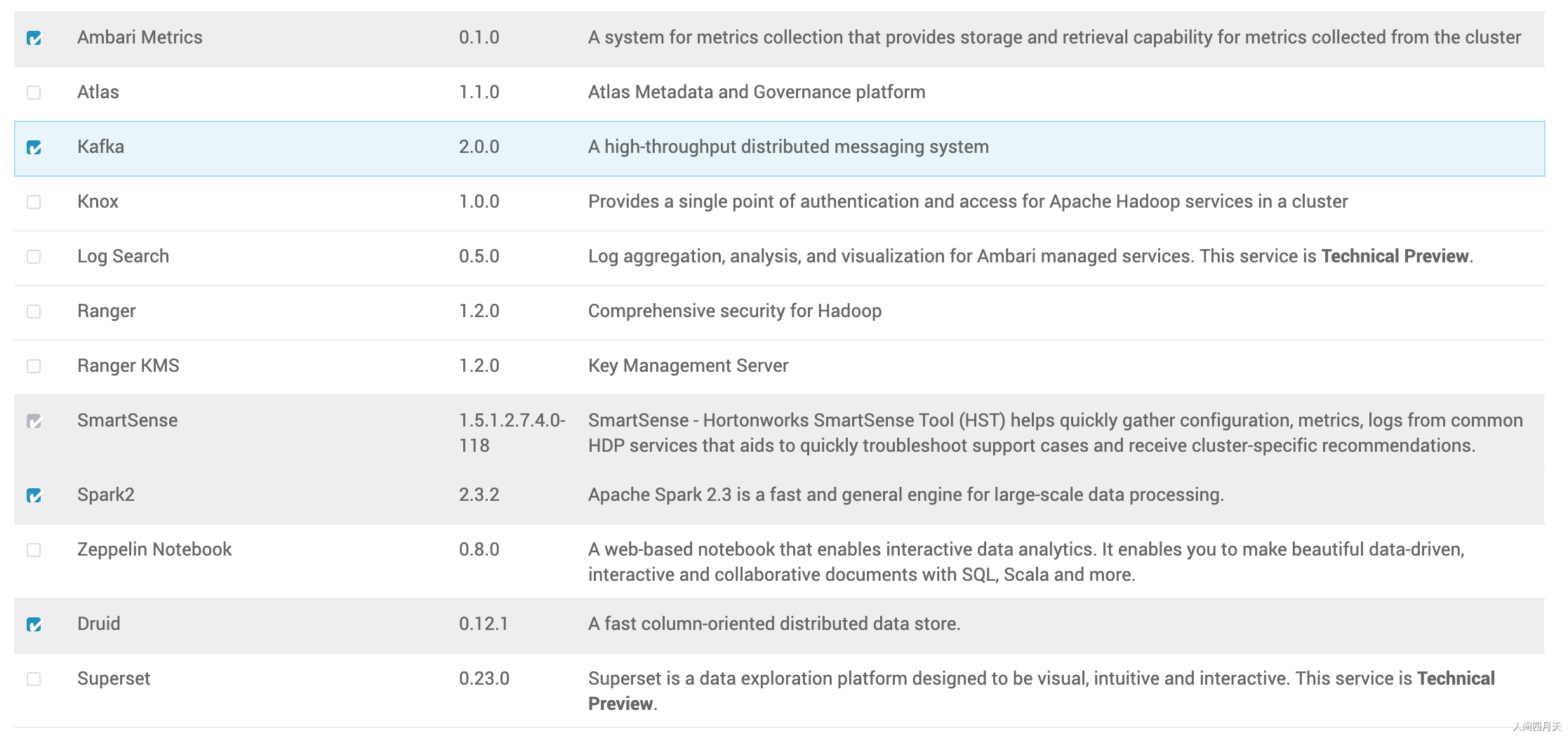Click the Kafka service name
This screenshot has width=1568, height=738.
click(100, 147)
